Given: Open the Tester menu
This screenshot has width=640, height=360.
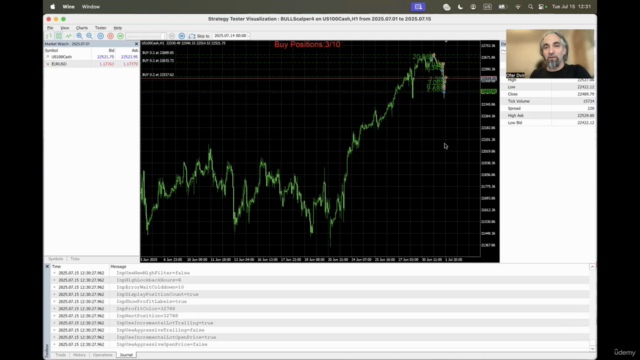Looking at the screenshot, I should [100, 28].
